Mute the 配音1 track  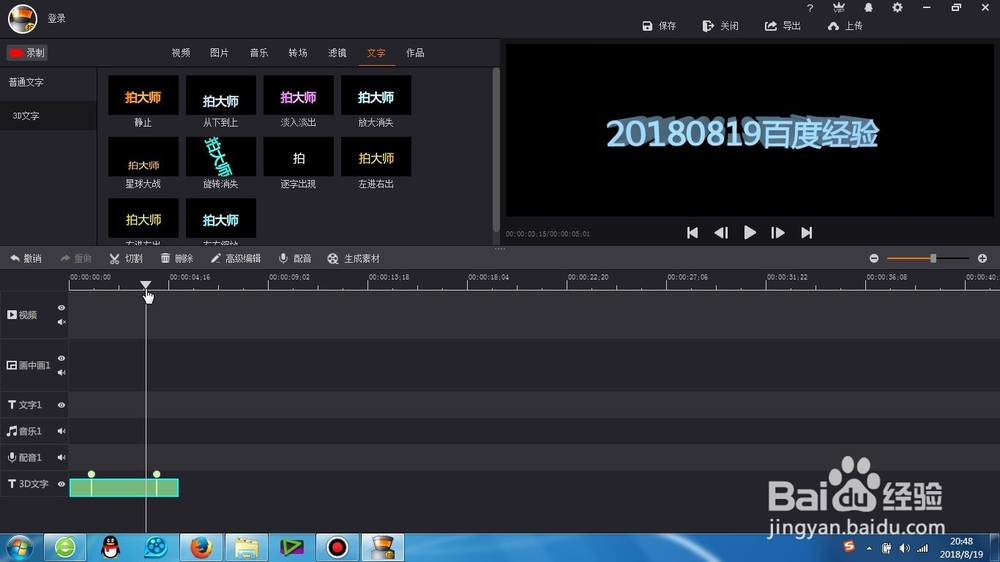click(61, 457)
